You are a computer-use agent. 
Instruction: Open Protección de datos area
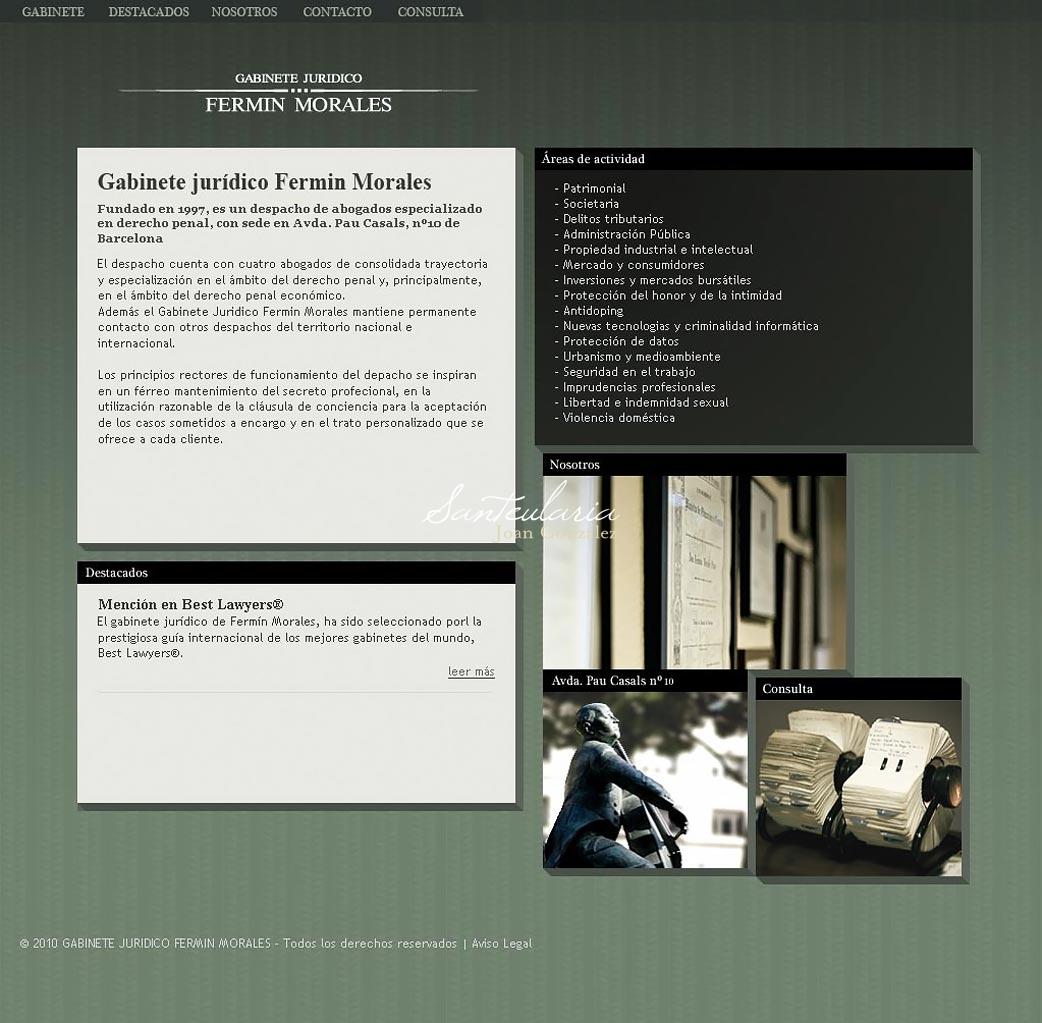click(x=620, y=342)
